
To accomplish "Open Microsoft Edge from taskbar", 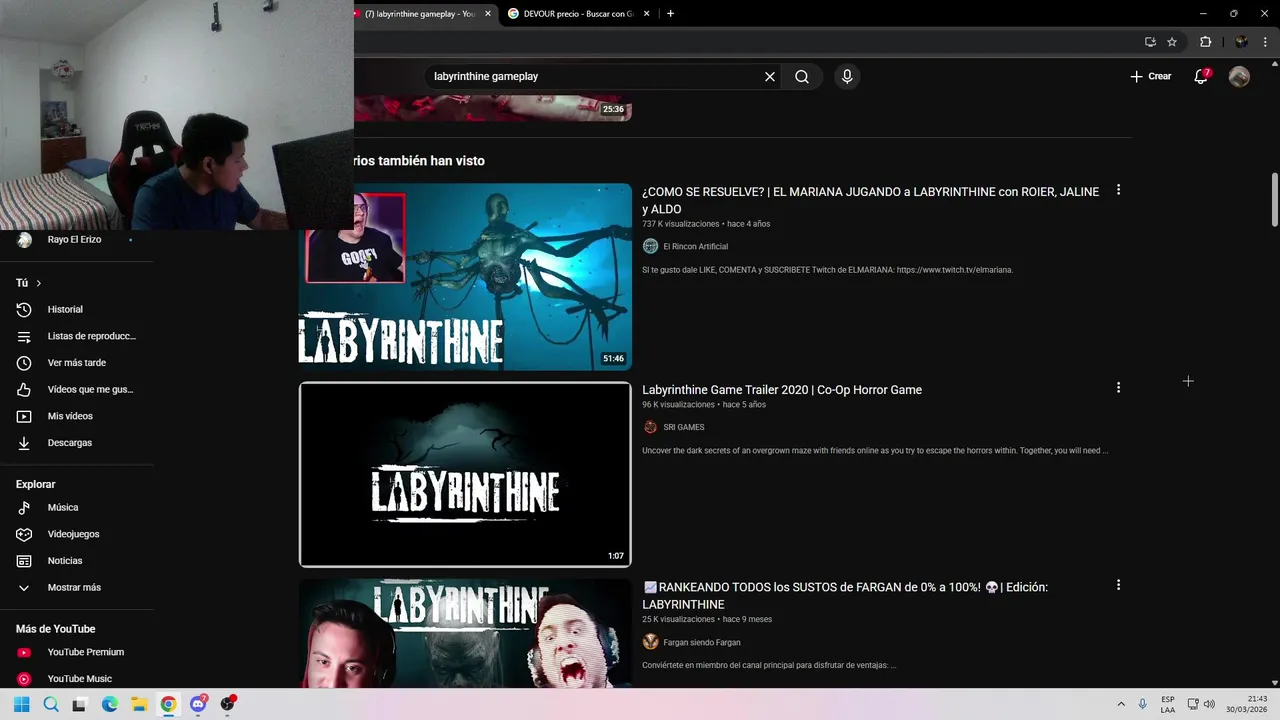I will click(110, 704).
